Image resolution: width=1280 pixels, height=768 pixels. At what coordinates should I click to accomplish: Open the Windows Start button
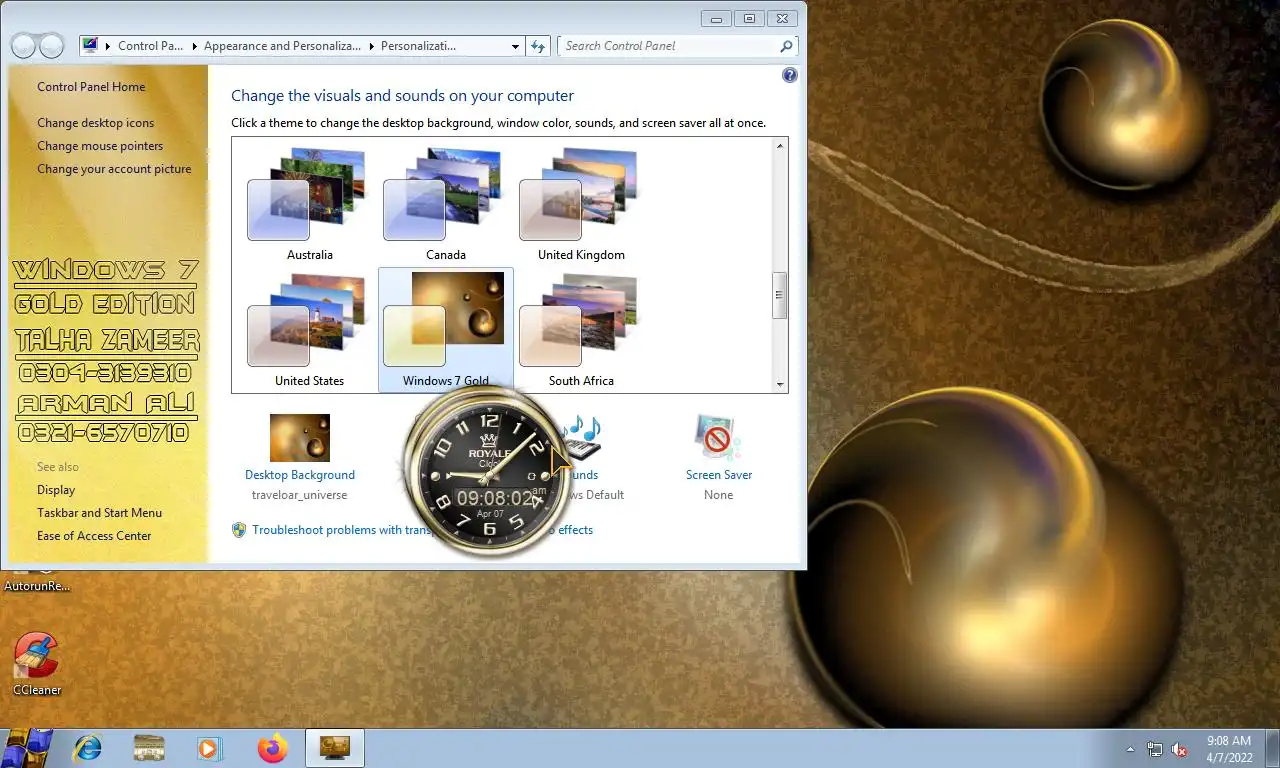pos(27,748)
